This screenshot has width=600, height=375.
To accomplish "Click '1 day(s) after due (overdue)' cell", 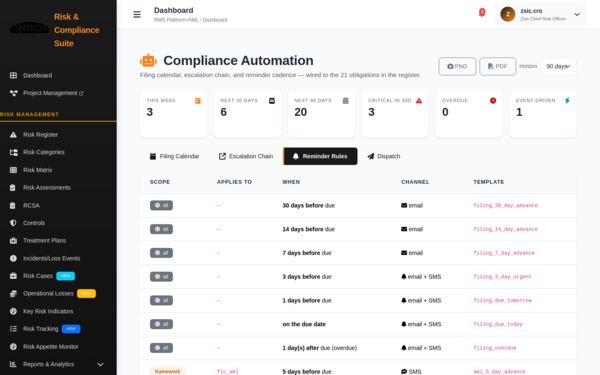I will point(320,348).
